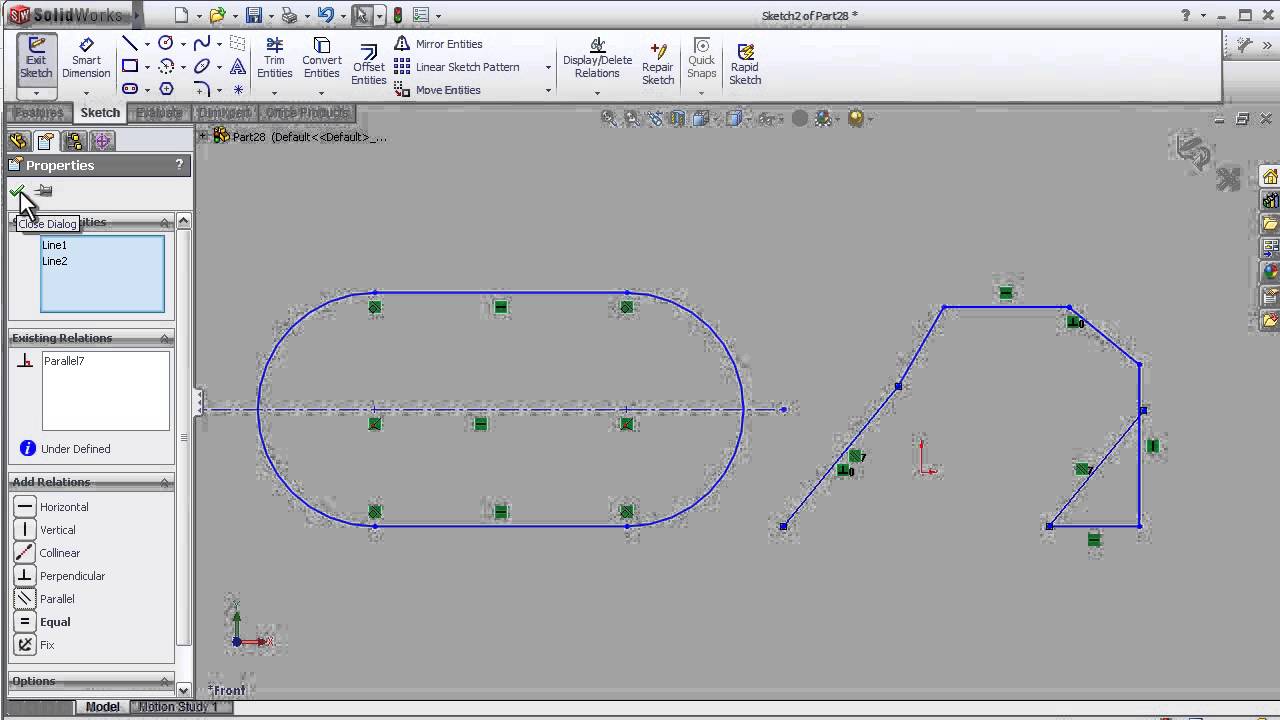Add Vertical relation
Image resolution: width=1280 pixels, height=720 pixels.
tap(45, 530)
